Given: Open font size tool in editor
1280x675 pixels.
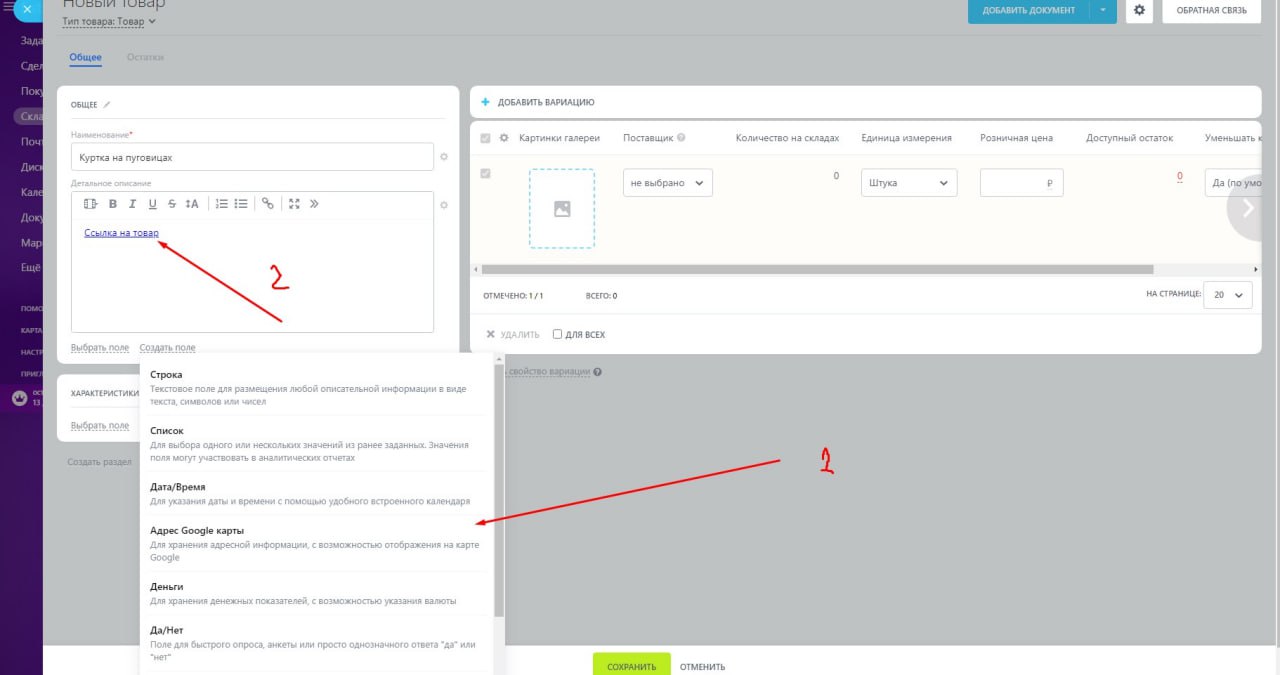Looking at the screenshot, I should [x=192, y=204].
